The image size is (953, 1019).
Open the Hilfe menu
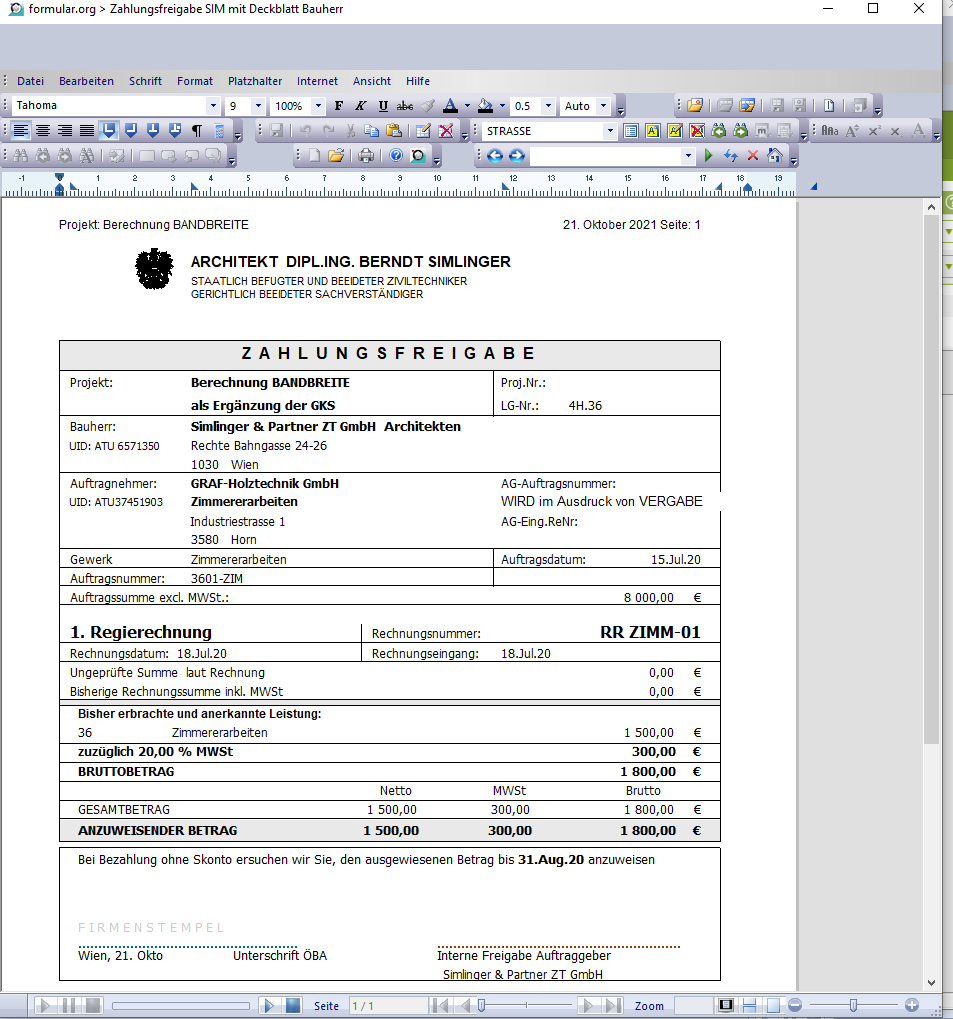pos(418,81)
